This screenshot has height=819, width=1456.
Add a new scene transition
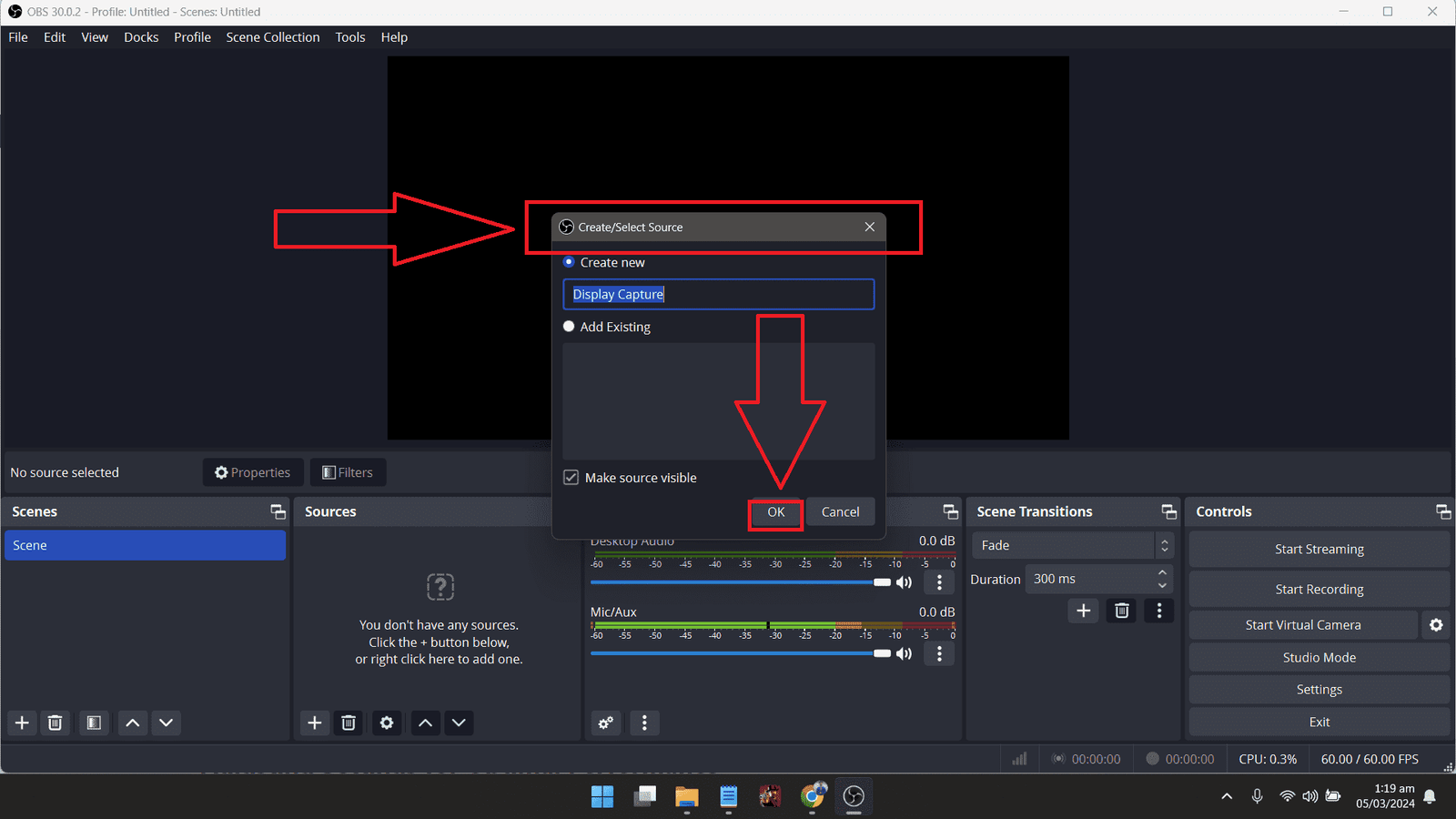1083,611
